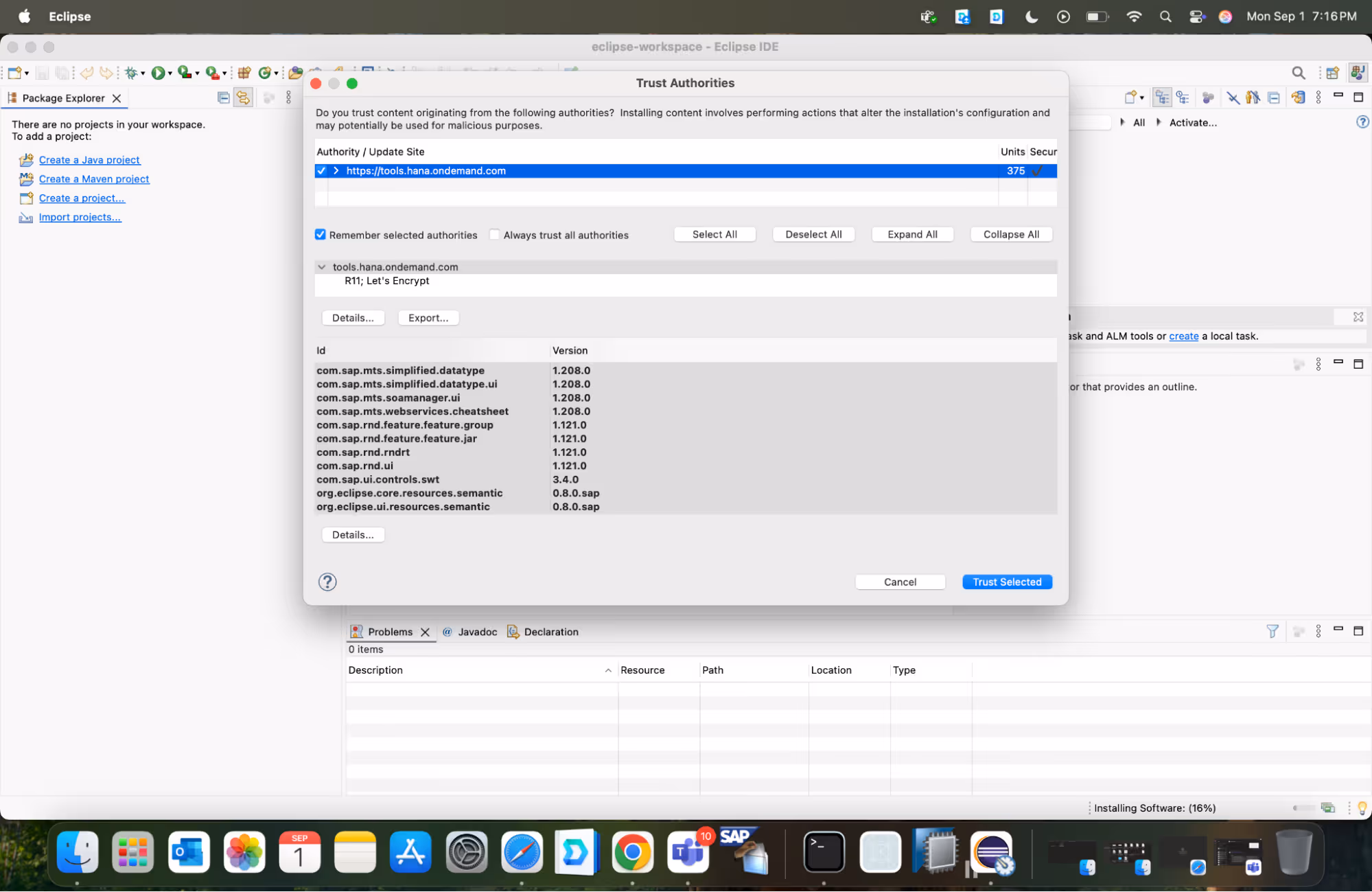This screenshot has height=892, width=1372.
Task: Click the Export... button
Action: pyautogui.click(x=428, y=318)
